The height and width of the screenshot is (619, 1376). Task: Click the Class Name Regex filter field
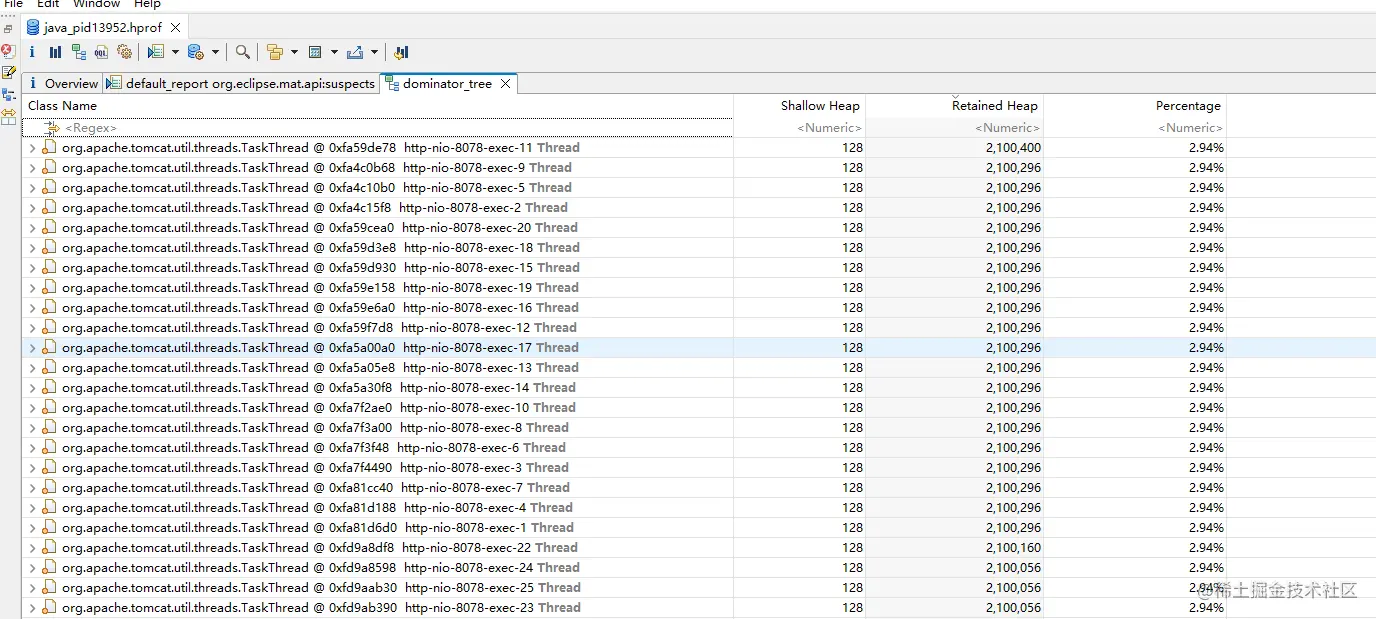pos(377,128)
